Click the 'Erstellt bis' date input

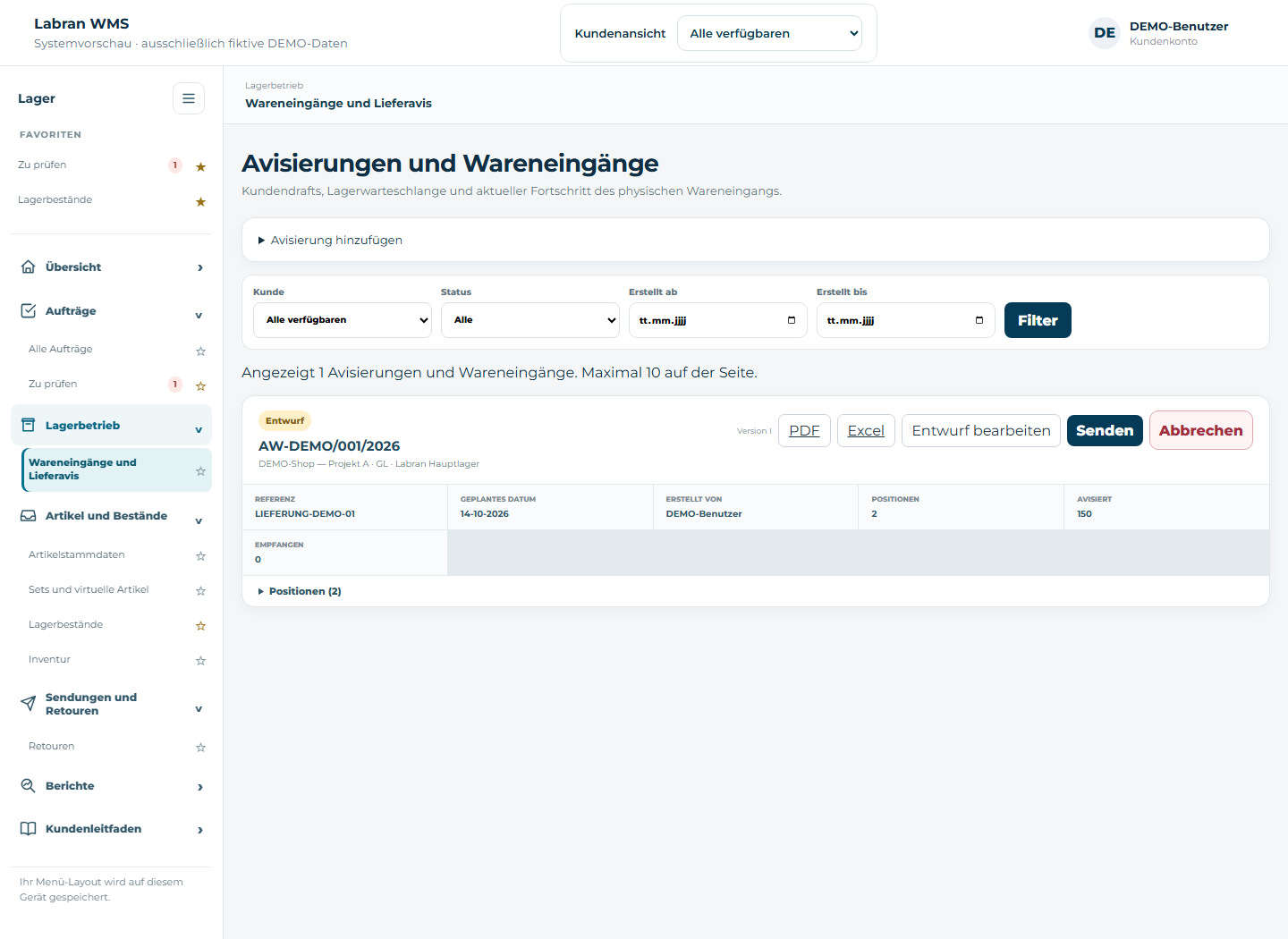(x=906, y=320)
